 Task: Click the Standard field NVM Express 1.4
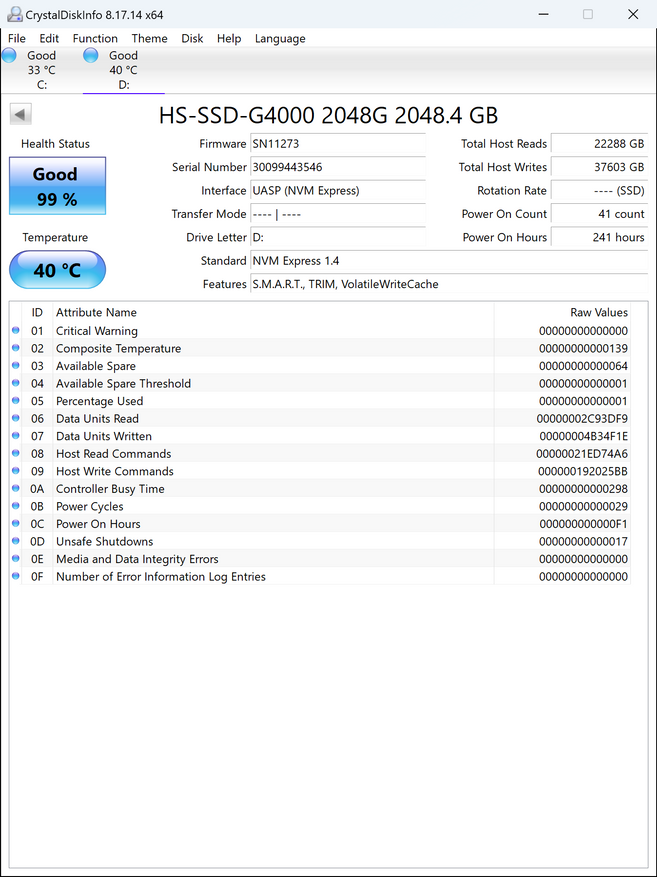click(449, 261)
